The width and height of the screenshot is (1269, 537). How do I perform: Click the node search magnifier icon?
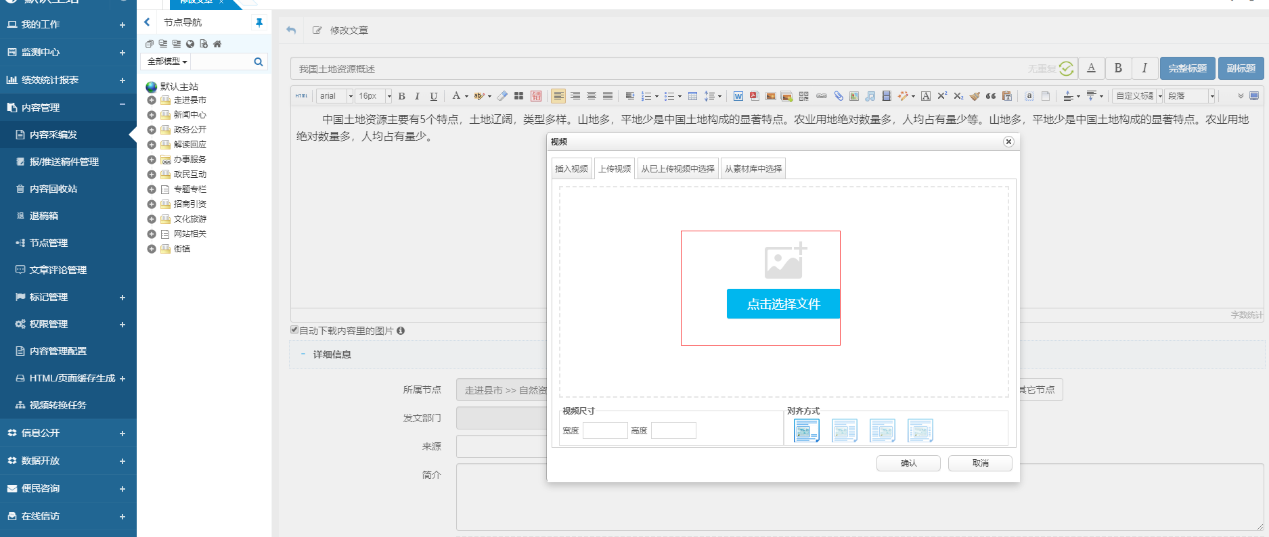(258, 62)
